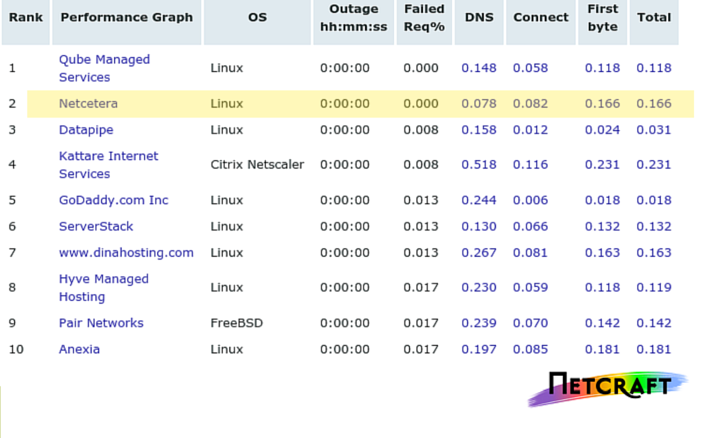The image size is (720, 438).
Task: Click the OS column header
Action: pyautogui.click(x=257, y=22)
